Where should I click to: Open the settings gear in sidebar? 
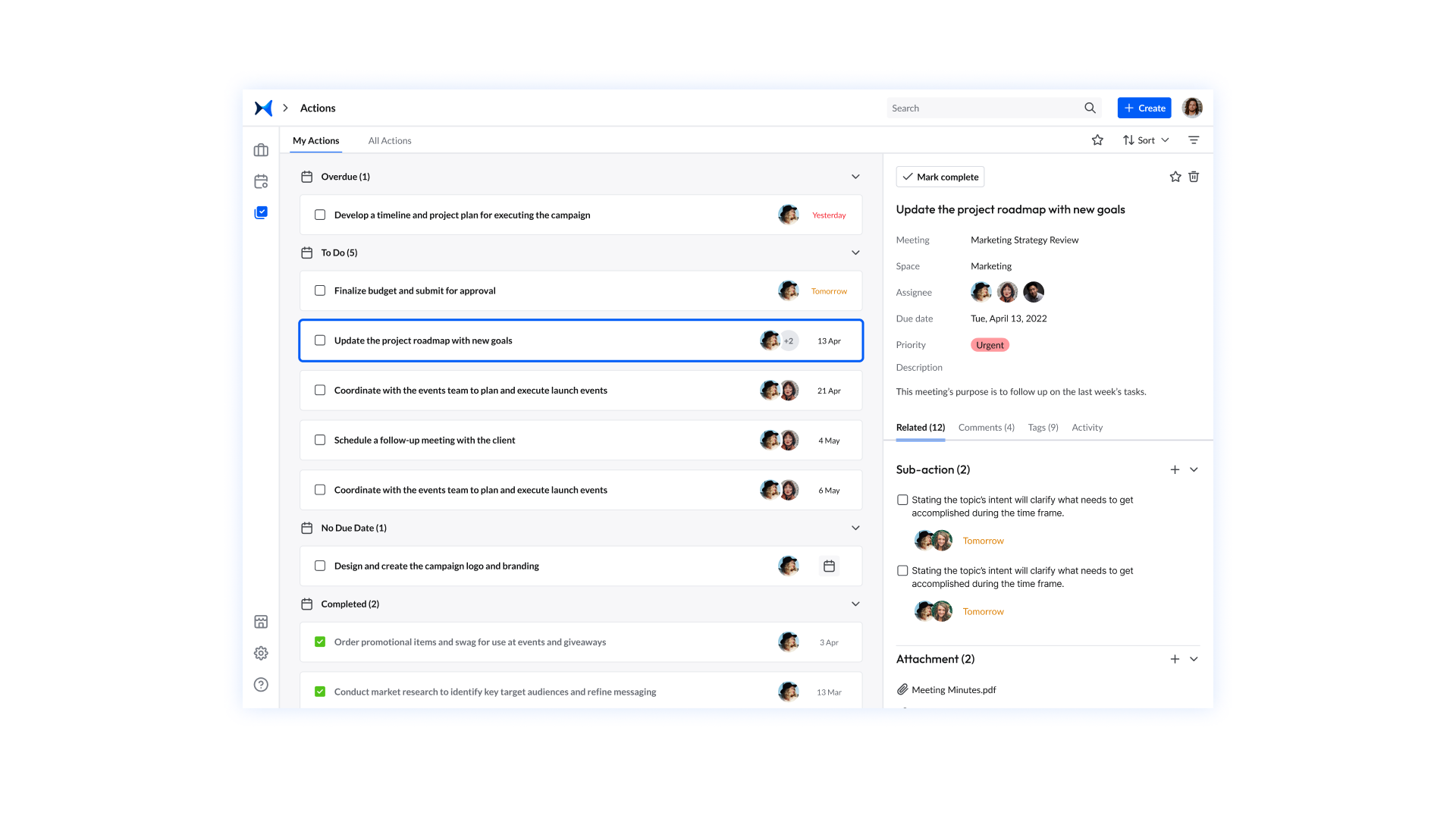[x=261, y=653]
